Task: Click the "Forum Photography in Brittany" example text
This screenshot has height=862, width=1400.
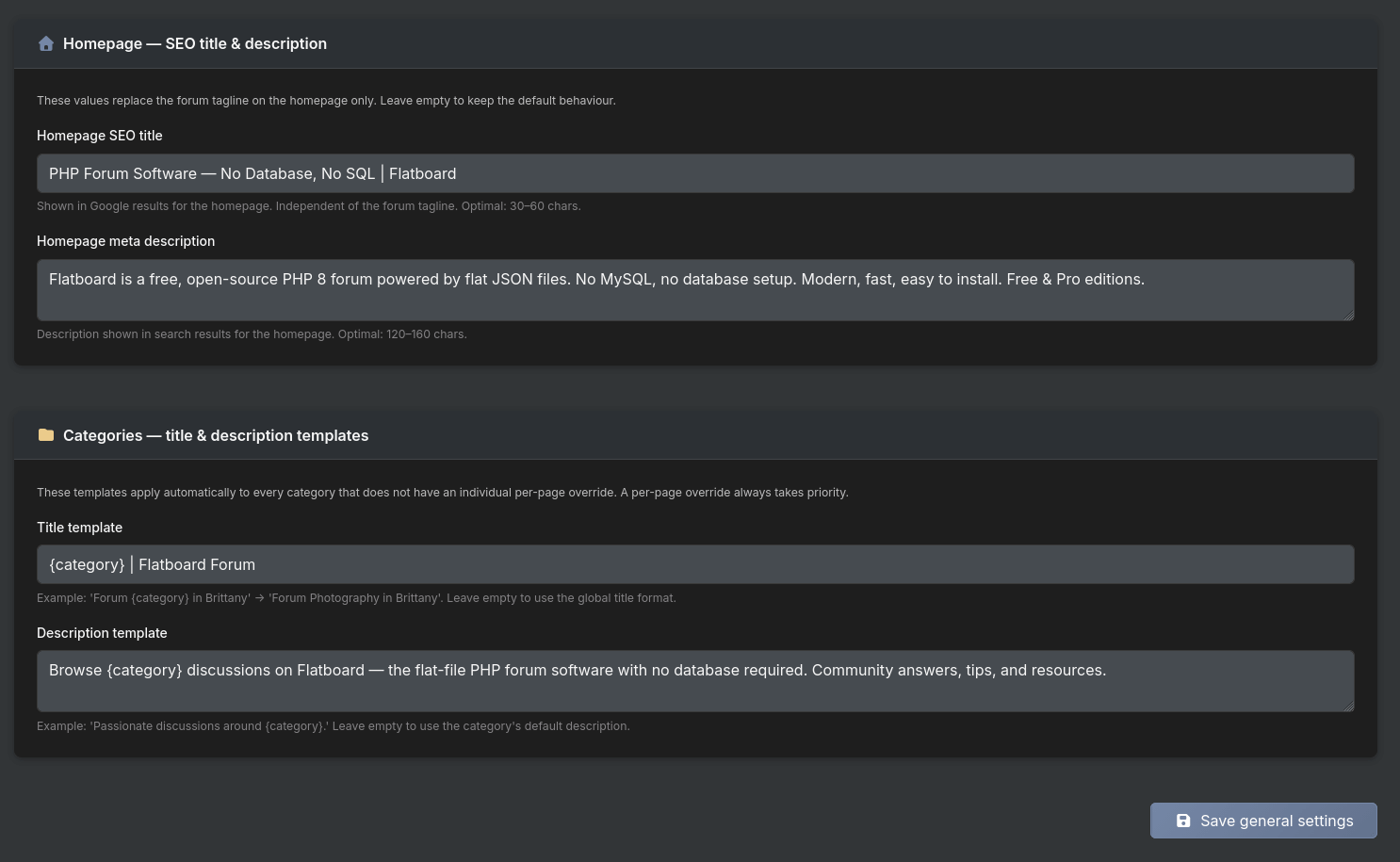Action: (x=354, y=598)
